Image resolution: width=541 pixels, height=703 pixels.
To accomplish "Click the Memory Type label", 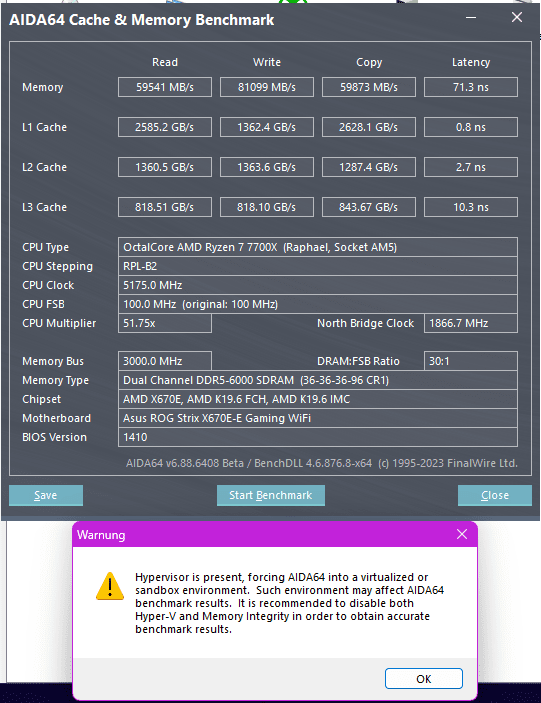I will pyautogui.click(x=56, y=380).
